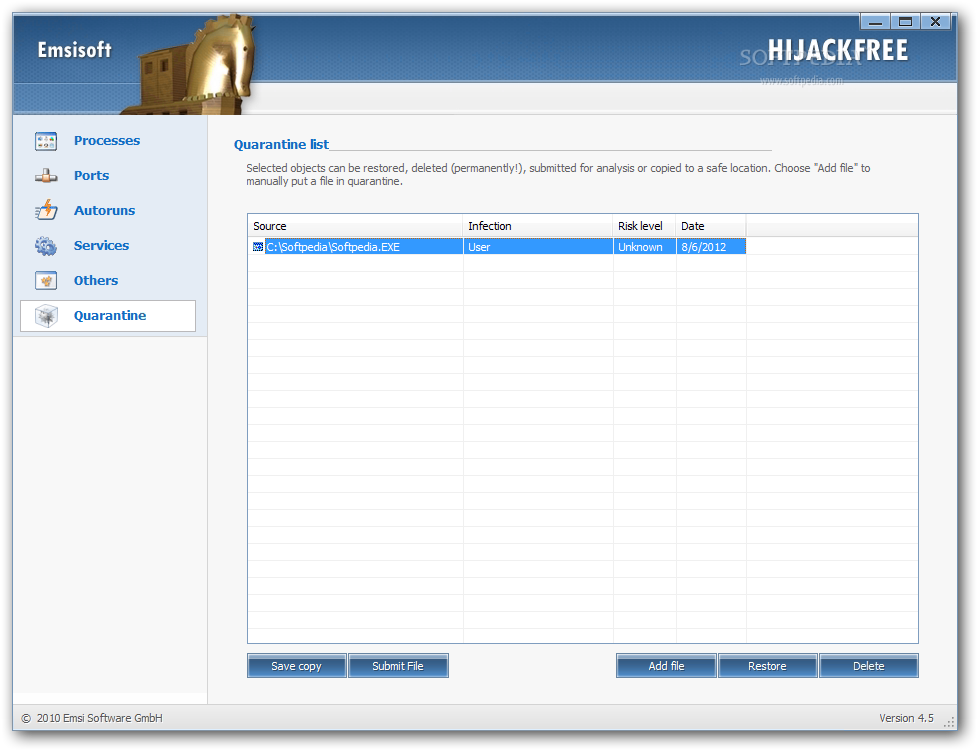Click the 8/6/2012 date cell

pyautogui.click(x=711, y=247)
